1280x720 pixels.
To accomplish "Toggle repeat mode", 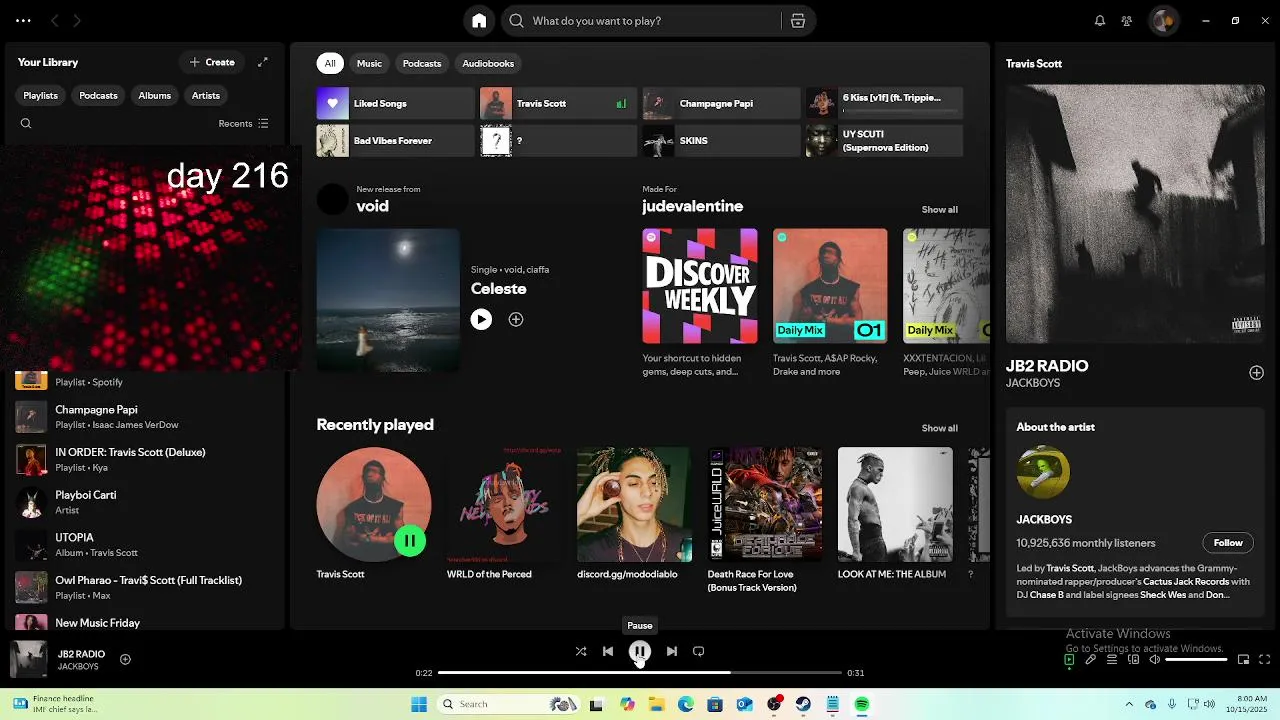I will pyautogui.click(x=699, y=651).
